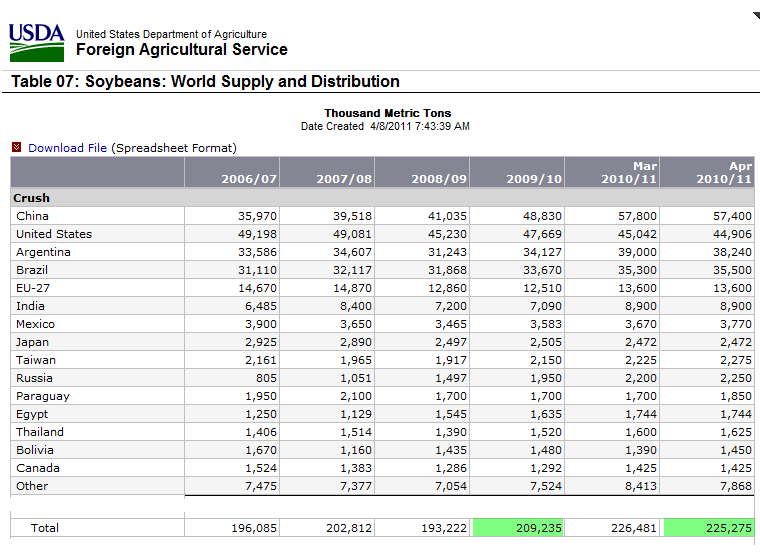Select the India row label
The height and width of the screenshot is (555, 760).
[30, 306]
